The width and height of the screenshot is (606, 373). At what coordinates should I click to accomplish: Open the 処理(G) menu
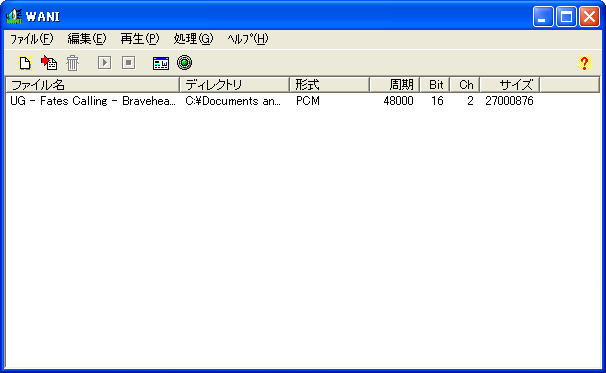193,39
